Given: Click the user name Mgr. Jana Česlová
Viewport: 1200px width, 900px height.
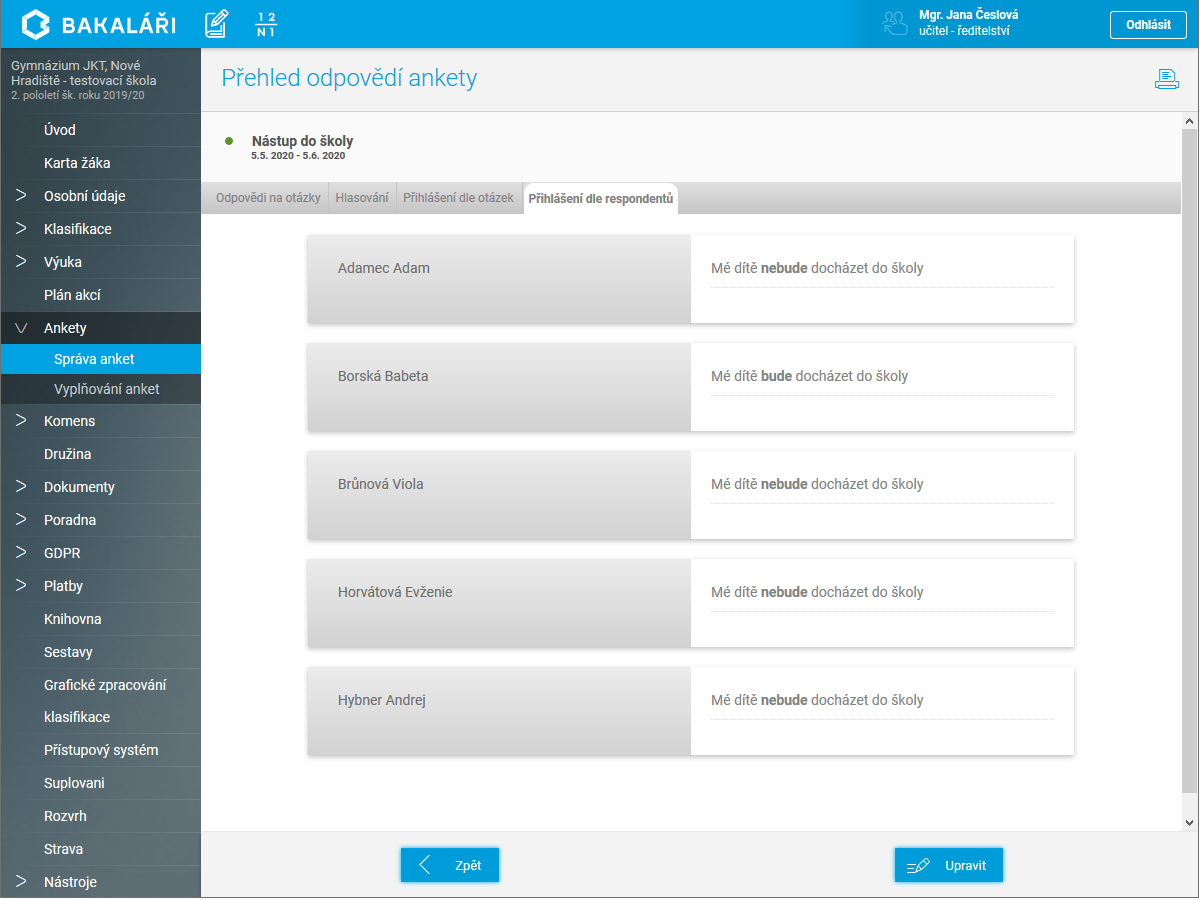Looking at the screenshot, I should pos(969,15).
